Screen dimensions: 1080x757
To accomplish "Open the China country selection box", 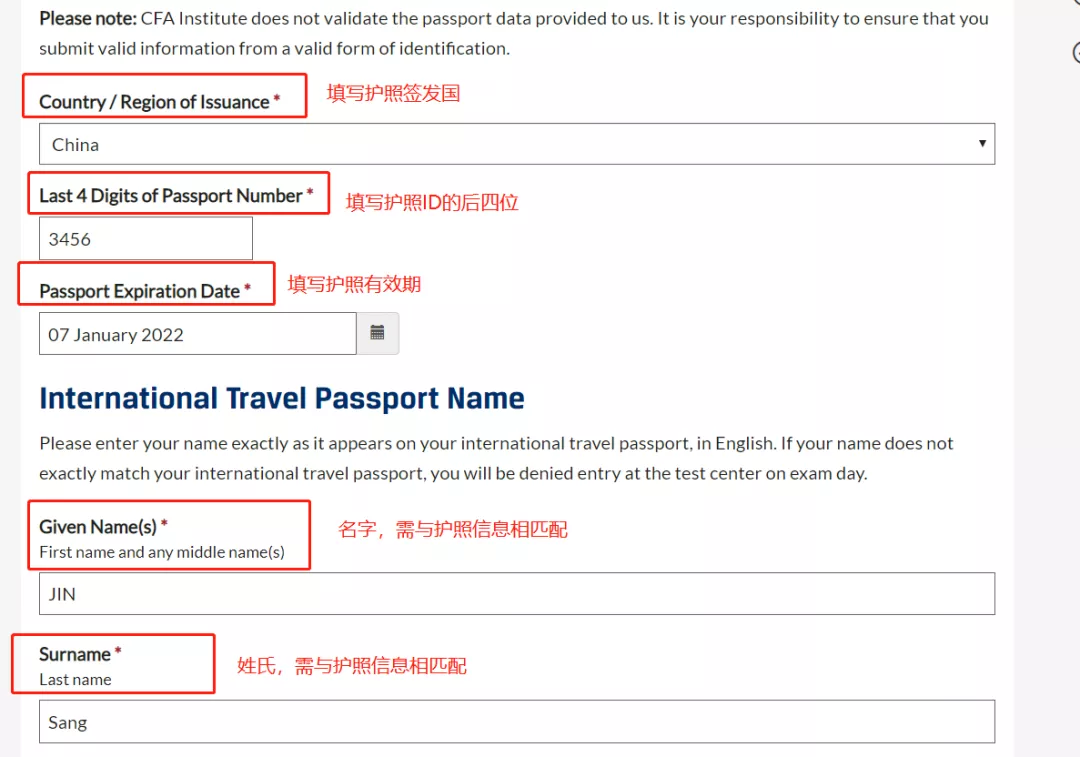I will [x=517, y=144].
